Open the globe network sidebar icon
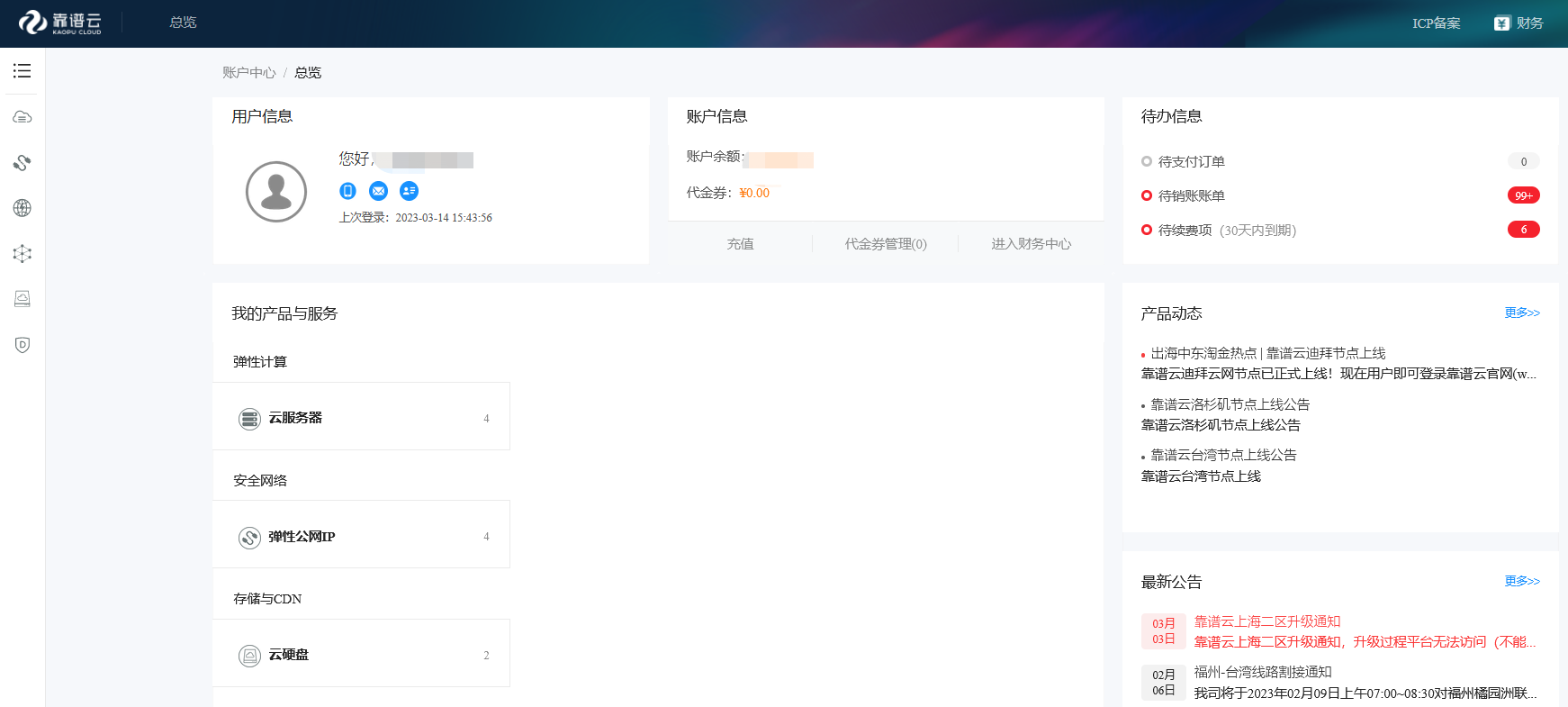The height and width of the screenshot is (707, 1568). click(x=23, y=208)
